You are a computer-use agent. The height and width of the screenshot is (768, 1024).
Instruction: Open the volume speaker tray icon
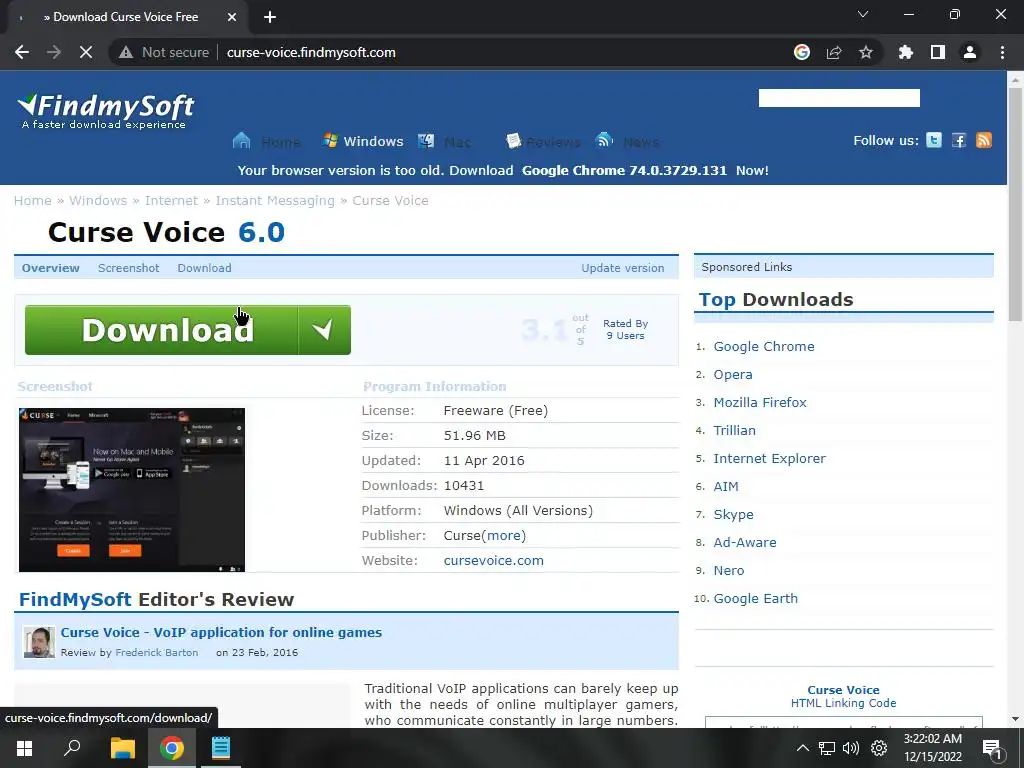click(x=851, y=748)
